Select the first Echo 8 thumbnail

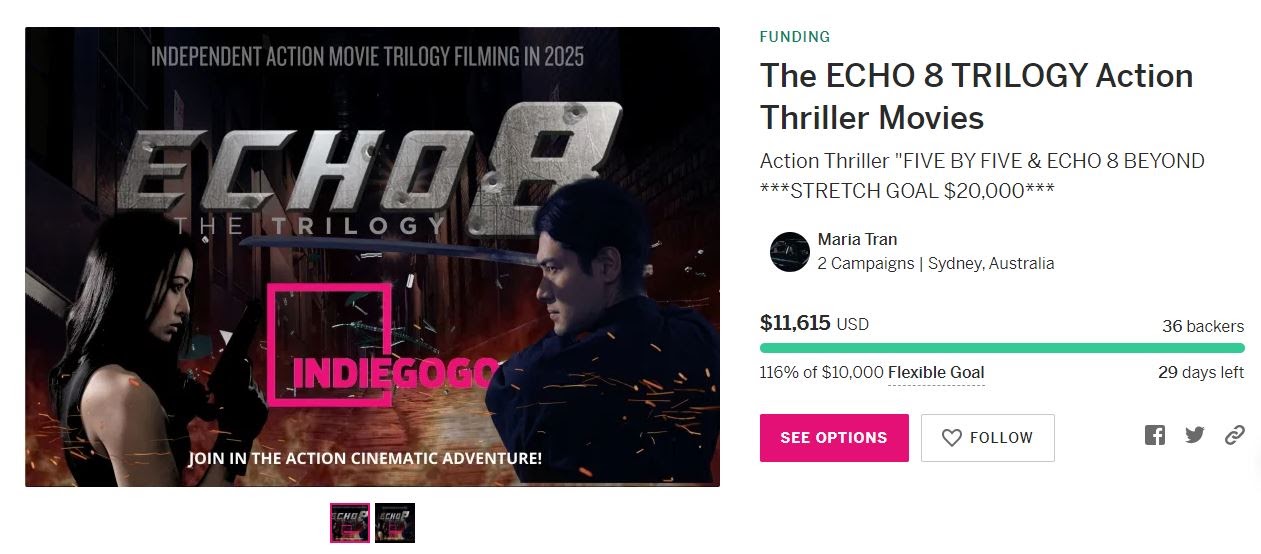click(x=350, y=523)
